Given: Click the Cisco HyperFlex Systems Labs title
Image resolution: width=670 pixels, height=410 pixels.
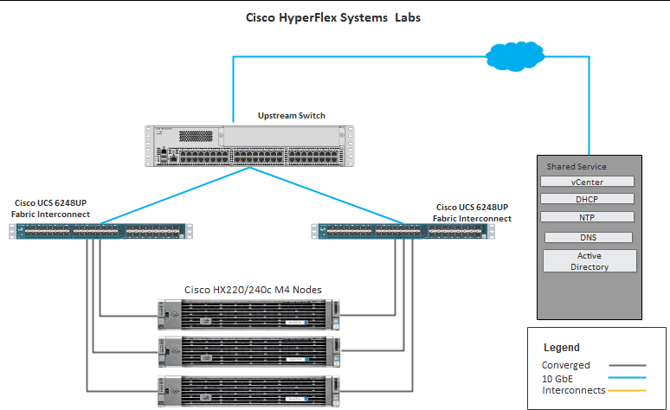Looking at the screenshot, I should (333, 18).
